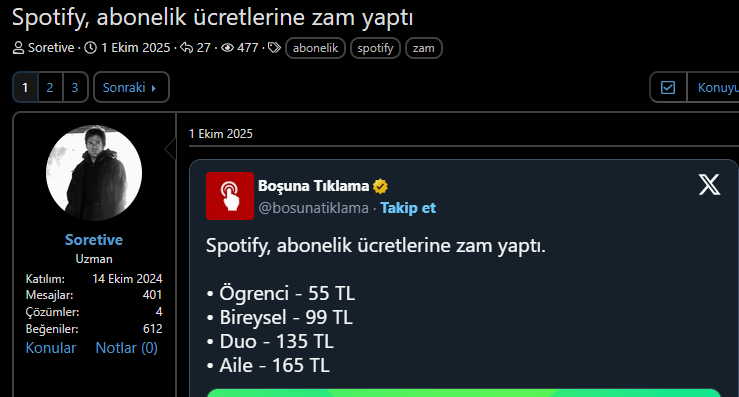The width and height of the screenshot is (739, 397).
Task: Go to page 3 of thread
Action: [74, 87]
